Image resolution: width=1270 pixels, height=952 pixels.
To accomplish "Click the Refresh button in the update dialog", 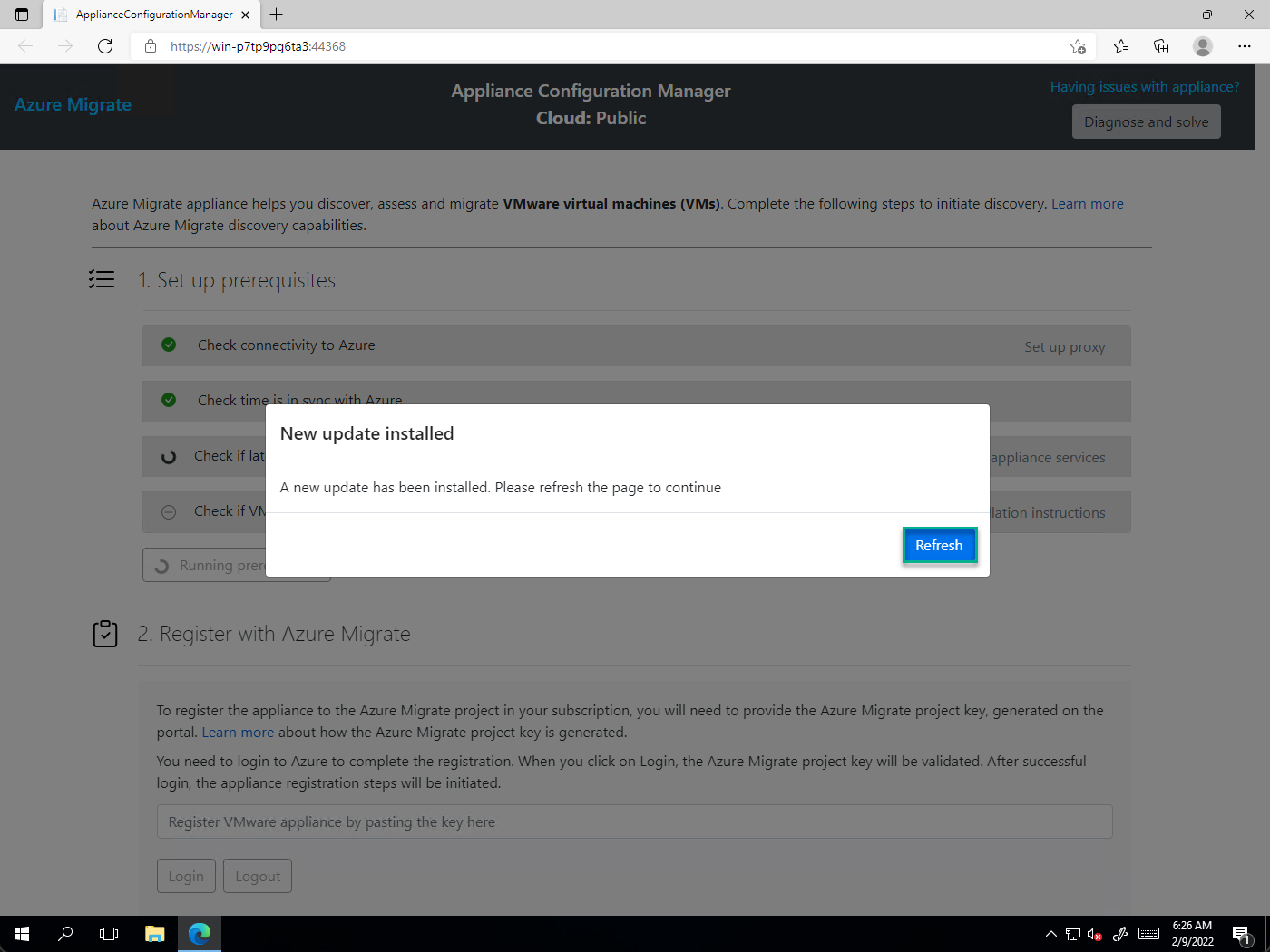I will click(x=939, y=545).
